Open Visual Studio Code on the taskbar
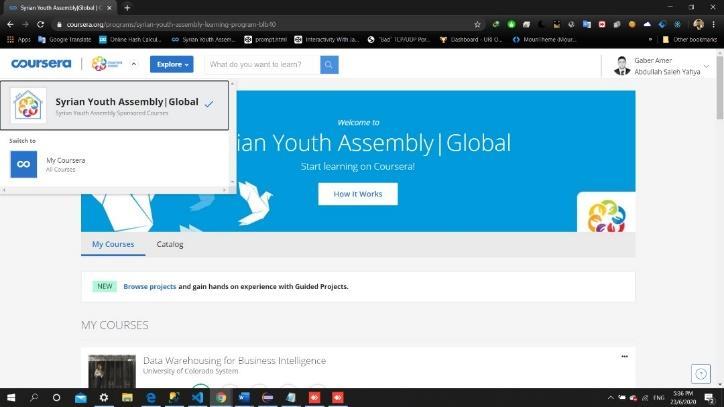 (x=198, y=397)
